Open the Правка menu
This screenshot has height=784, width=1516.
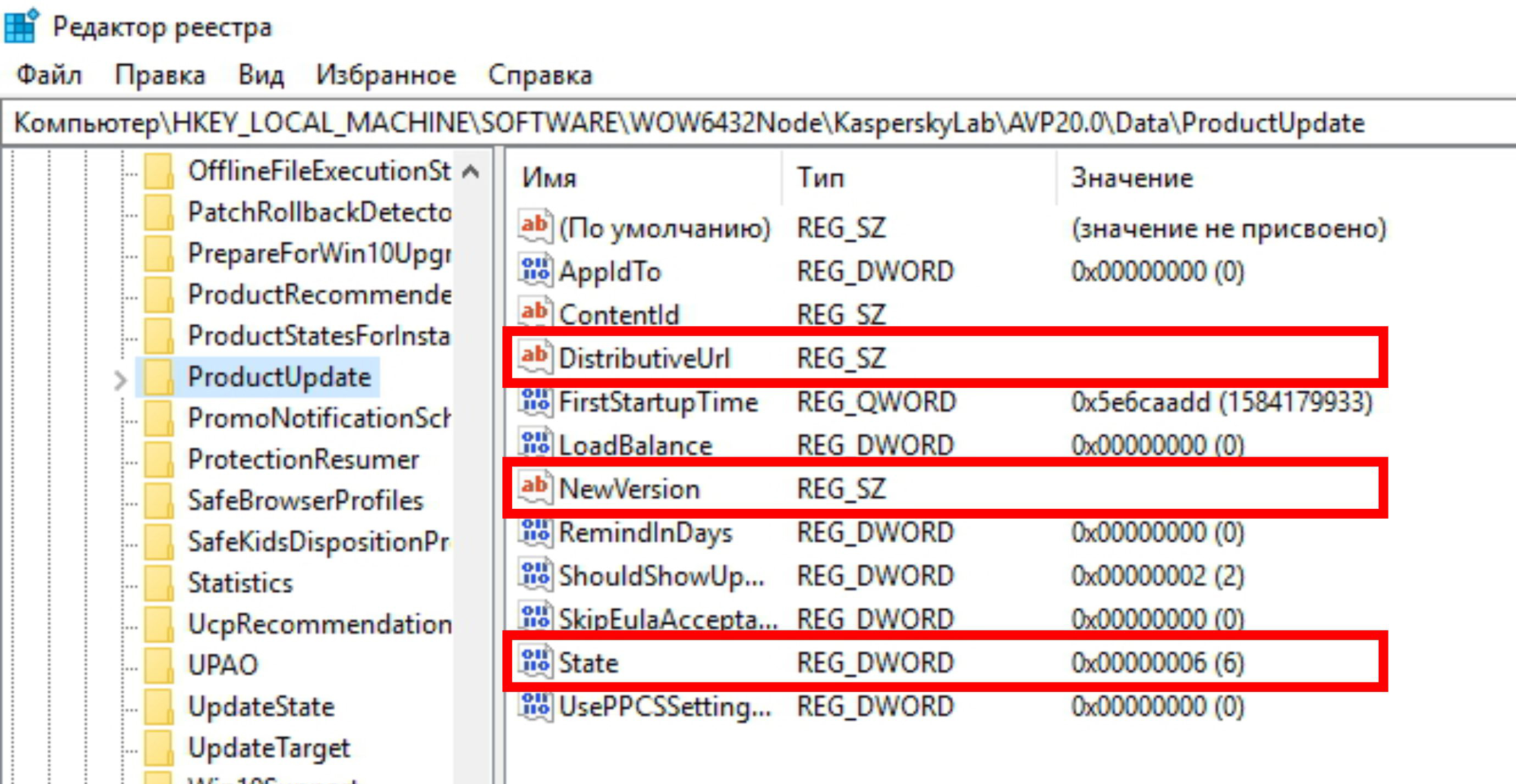160,75
